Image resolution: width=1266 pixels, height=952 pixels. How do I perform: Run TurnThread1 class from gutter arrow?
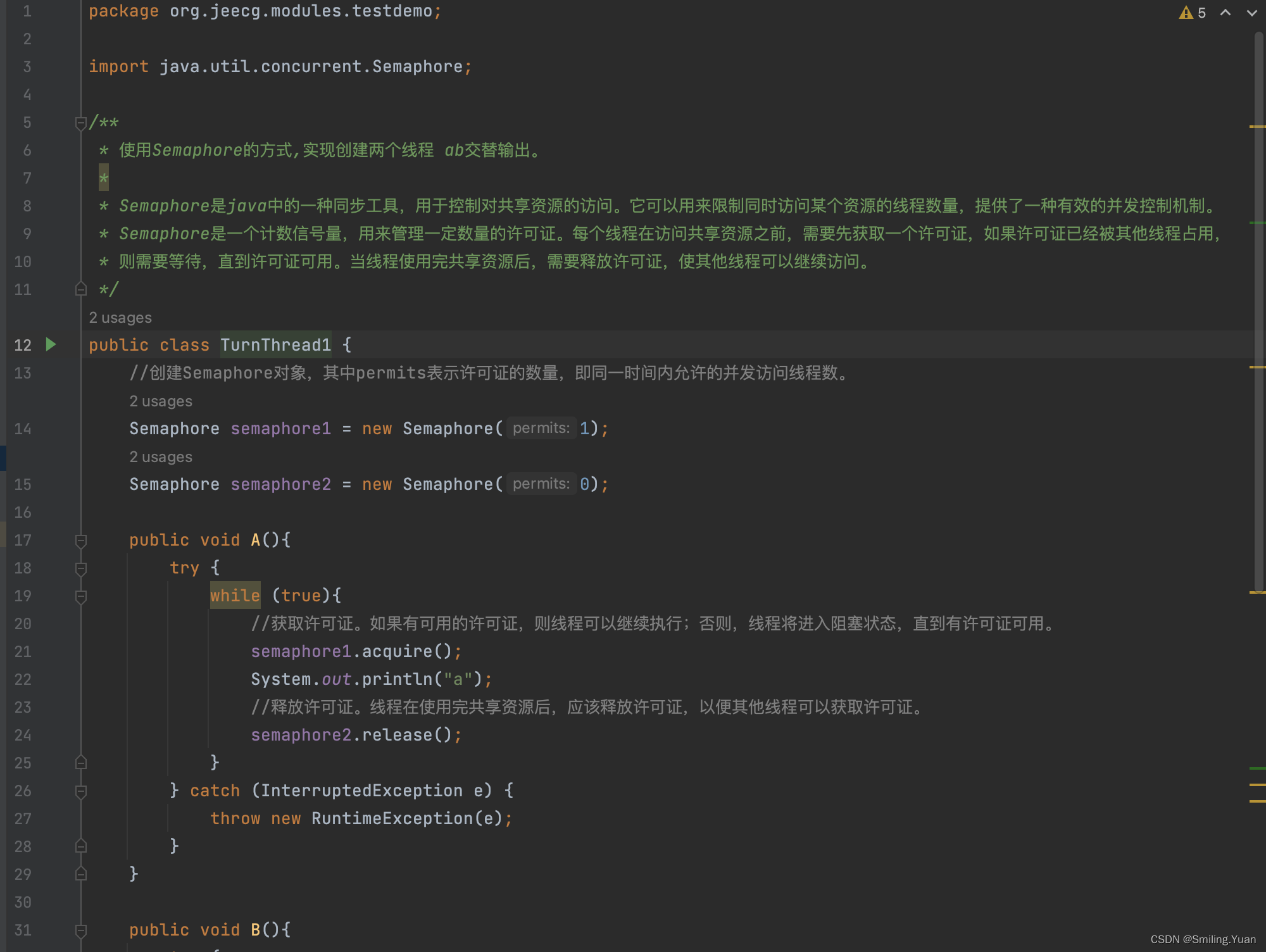[x=51, y=344]
